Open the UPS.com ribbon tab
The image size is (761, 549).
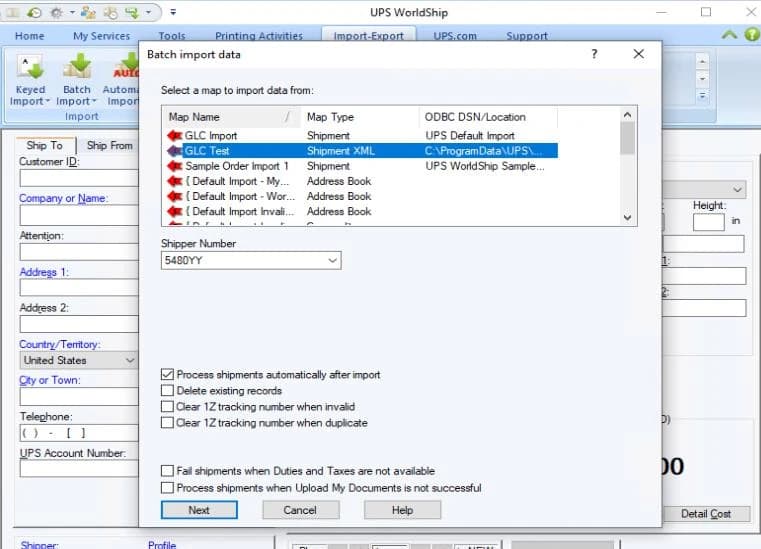coord(455,36)
